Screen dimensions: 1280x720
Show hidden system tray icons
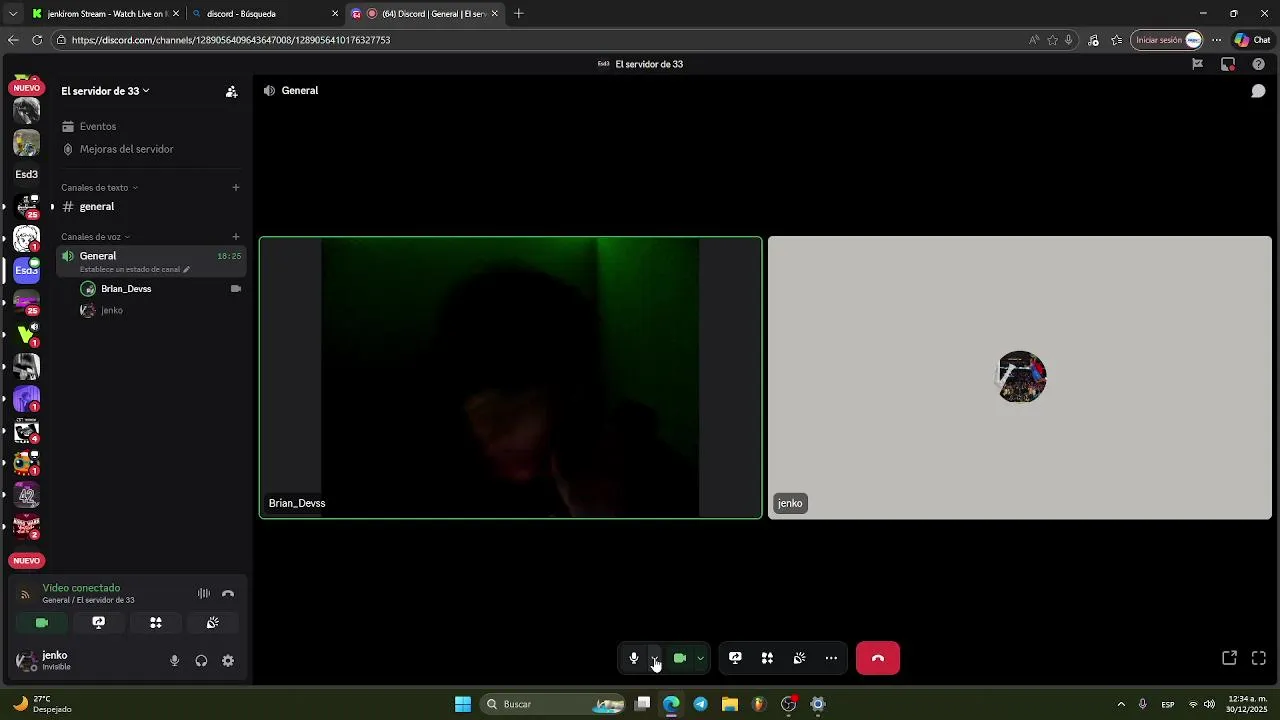point(1121,704)
